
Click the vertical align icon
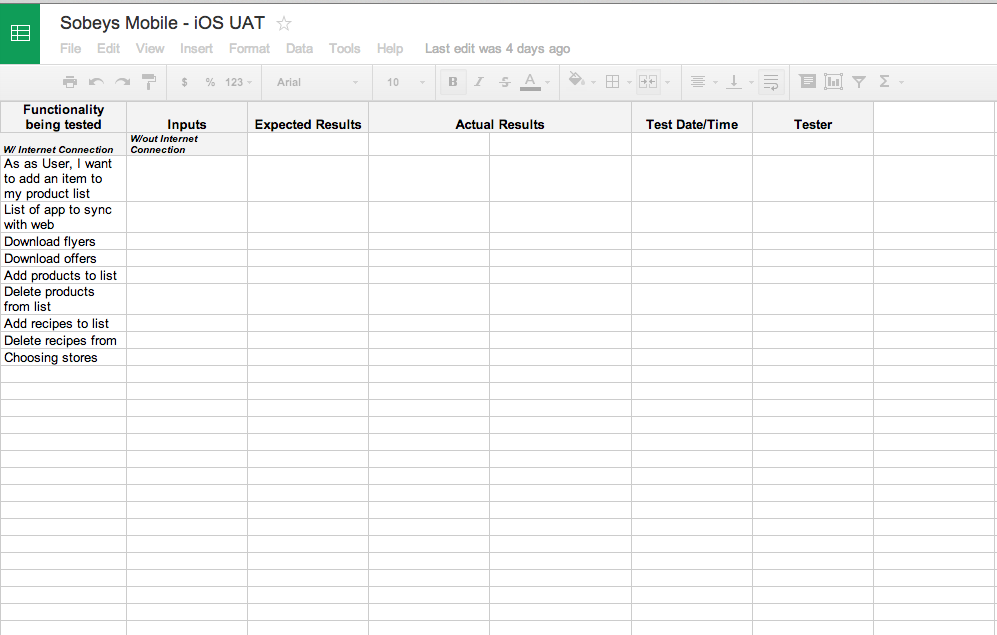(734, 82)
